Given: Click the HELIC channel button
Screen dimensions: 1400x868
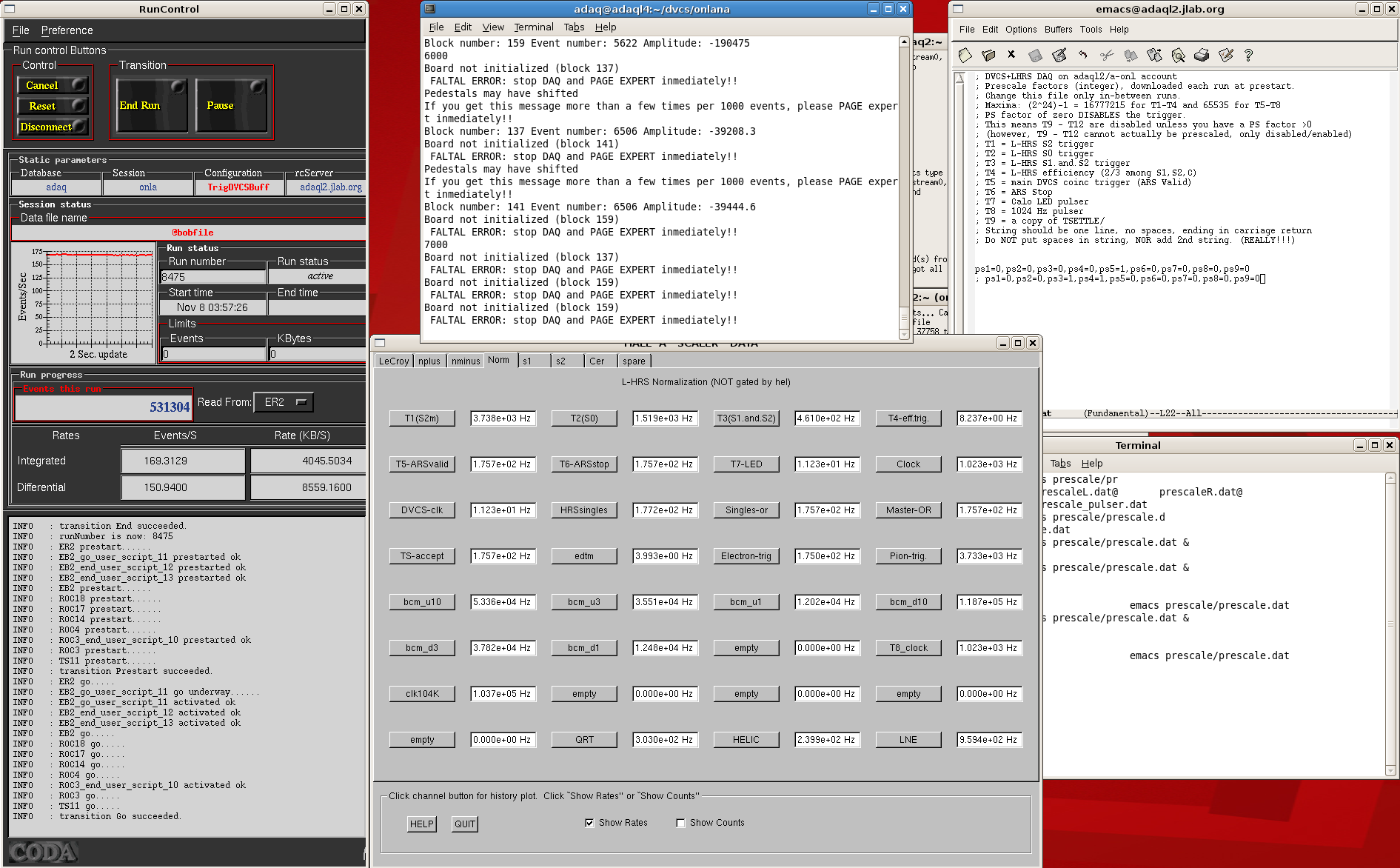Looking at the screenshot, I should [746, 740].
